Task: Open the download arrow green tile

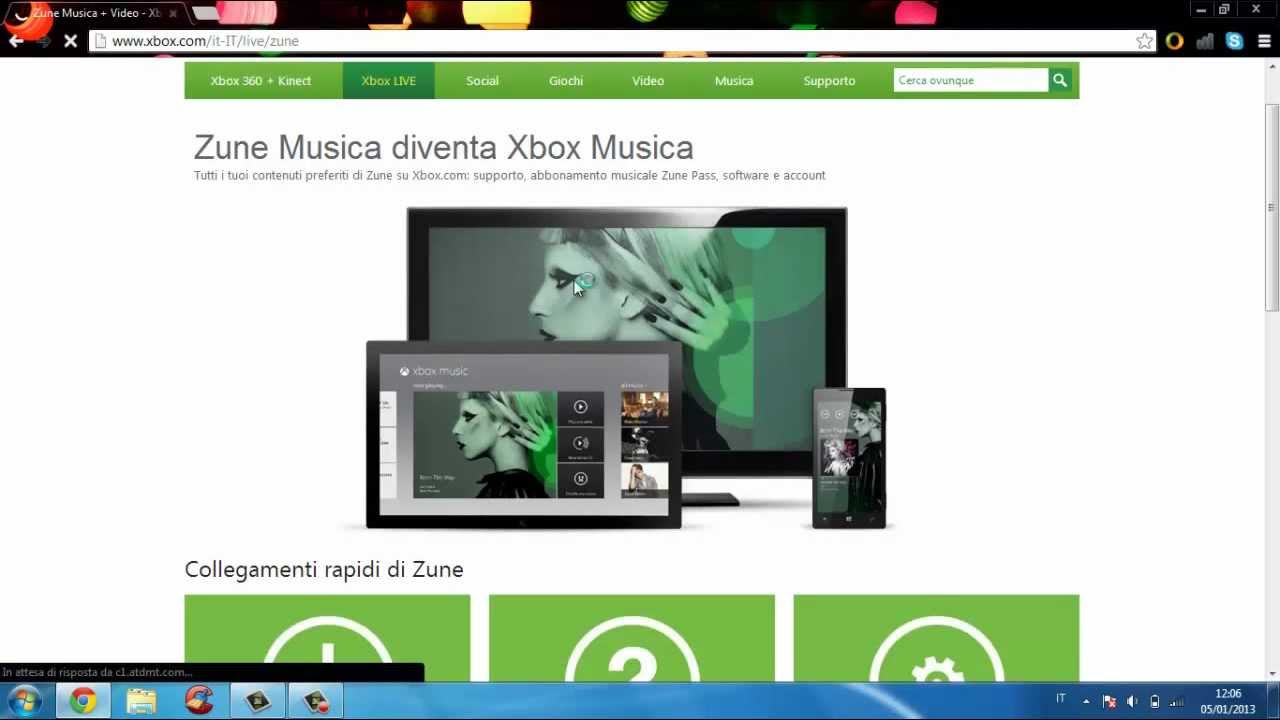Action: (x=327, y=638)
